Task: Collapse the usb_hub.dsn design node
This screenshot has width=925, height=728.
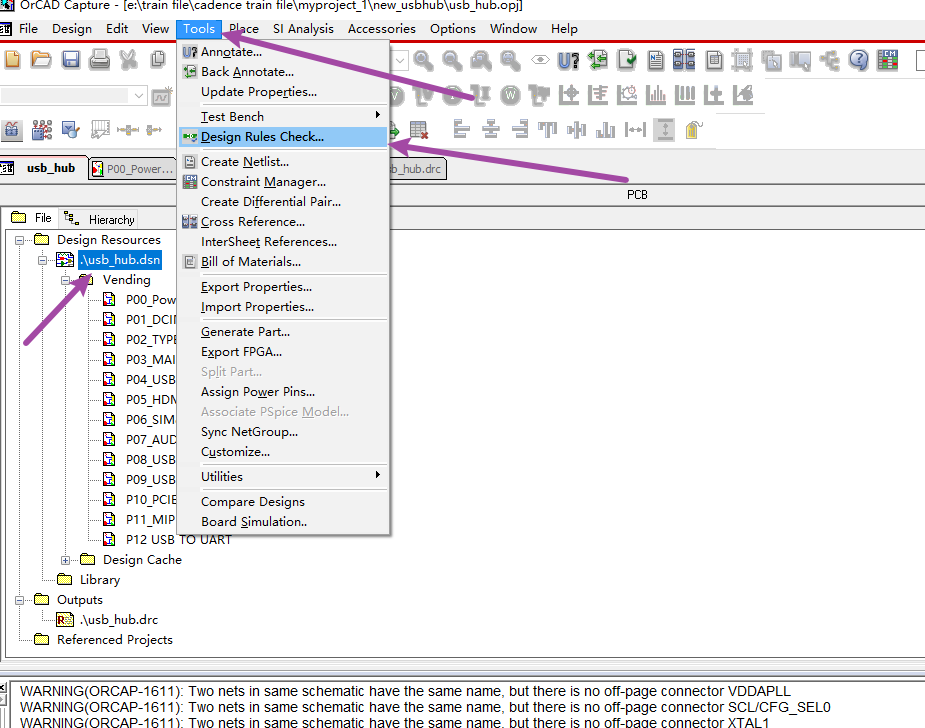Action: point(42,260)
